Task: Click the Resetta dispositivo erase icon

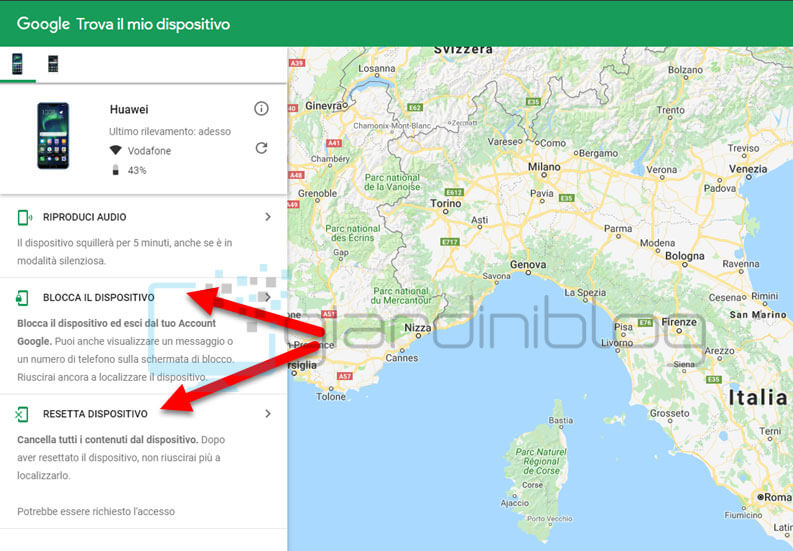Action: tap(22, 414)
